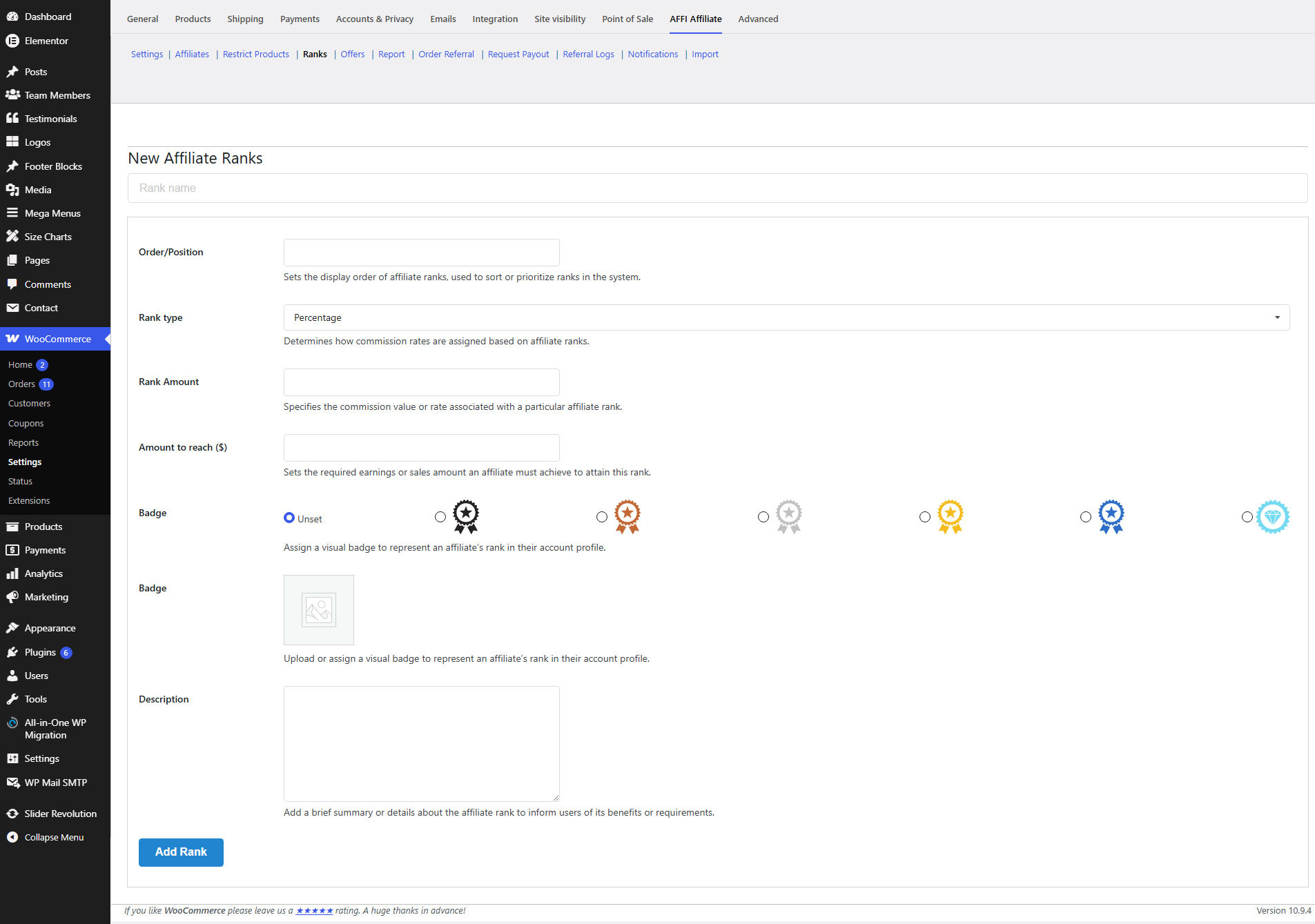
Task: Select the blue ribbon badge radio
Action: 1086,517
